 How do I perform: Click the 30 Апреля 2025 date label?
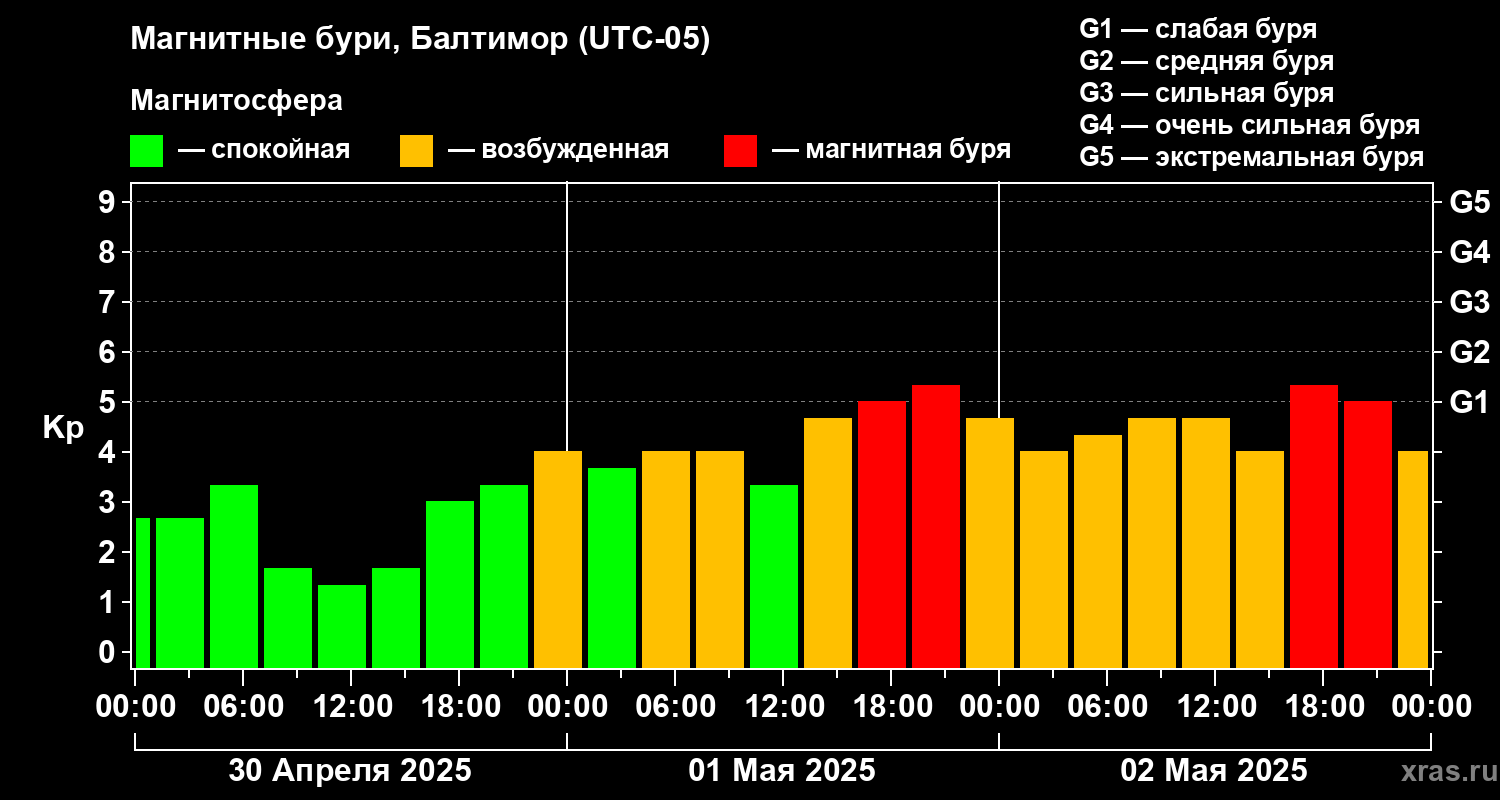(x=350, y=771)
